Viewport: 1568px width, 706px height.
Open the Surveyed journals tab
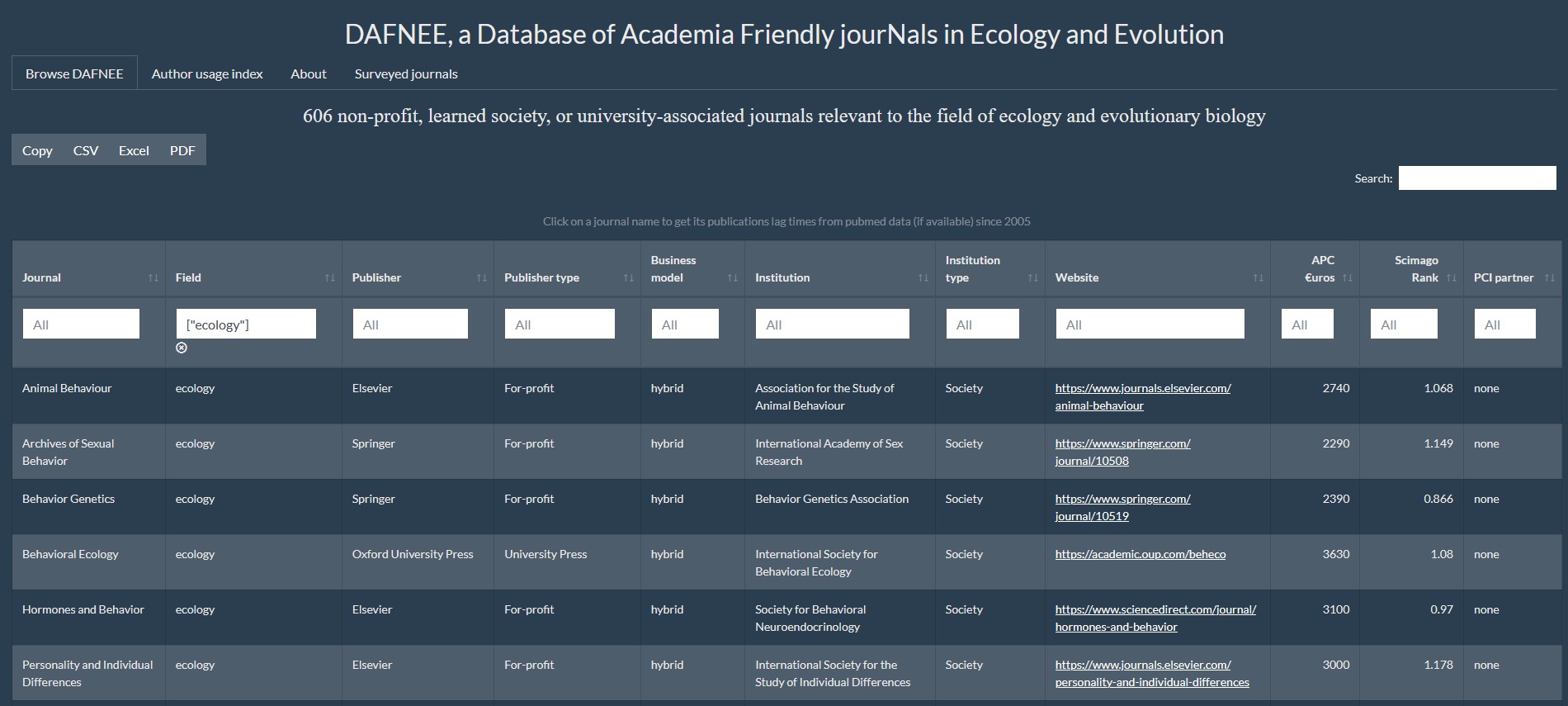[406, 73]
